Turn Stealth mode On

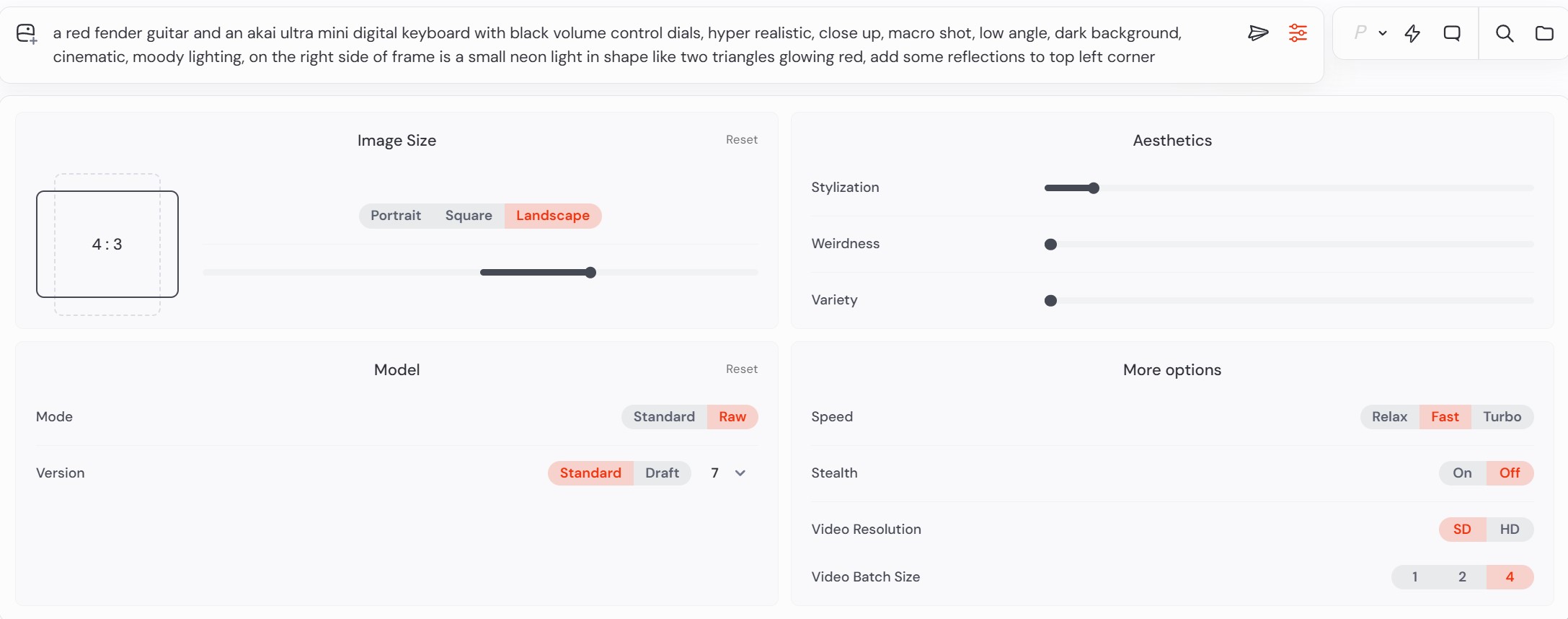[1462, 473]
